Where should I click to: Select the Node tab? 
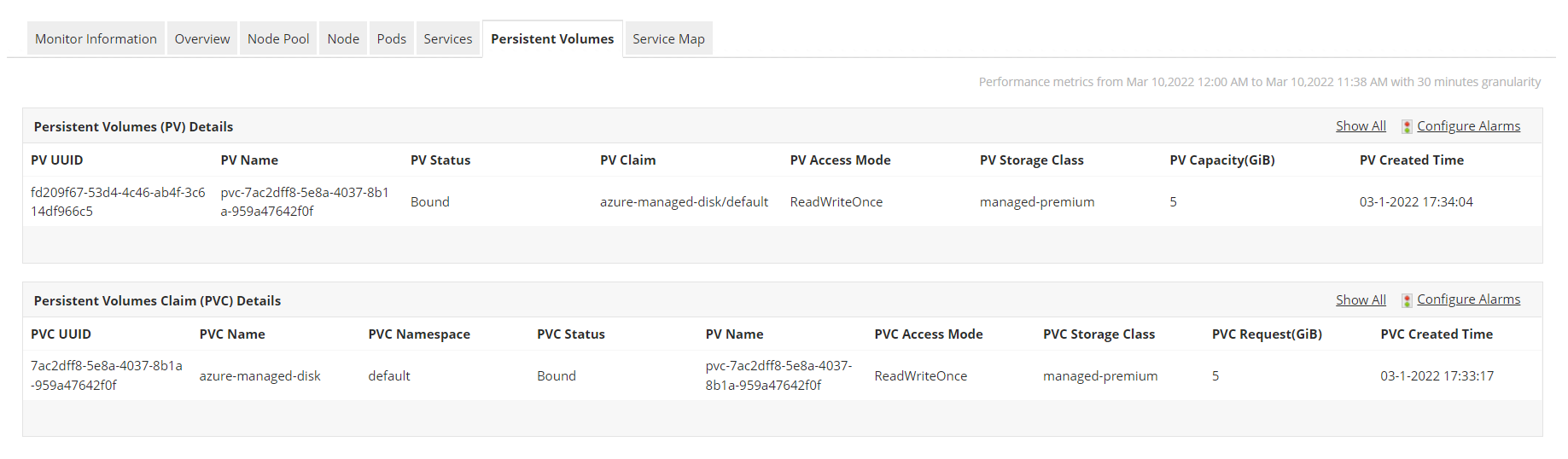[343, 39]
